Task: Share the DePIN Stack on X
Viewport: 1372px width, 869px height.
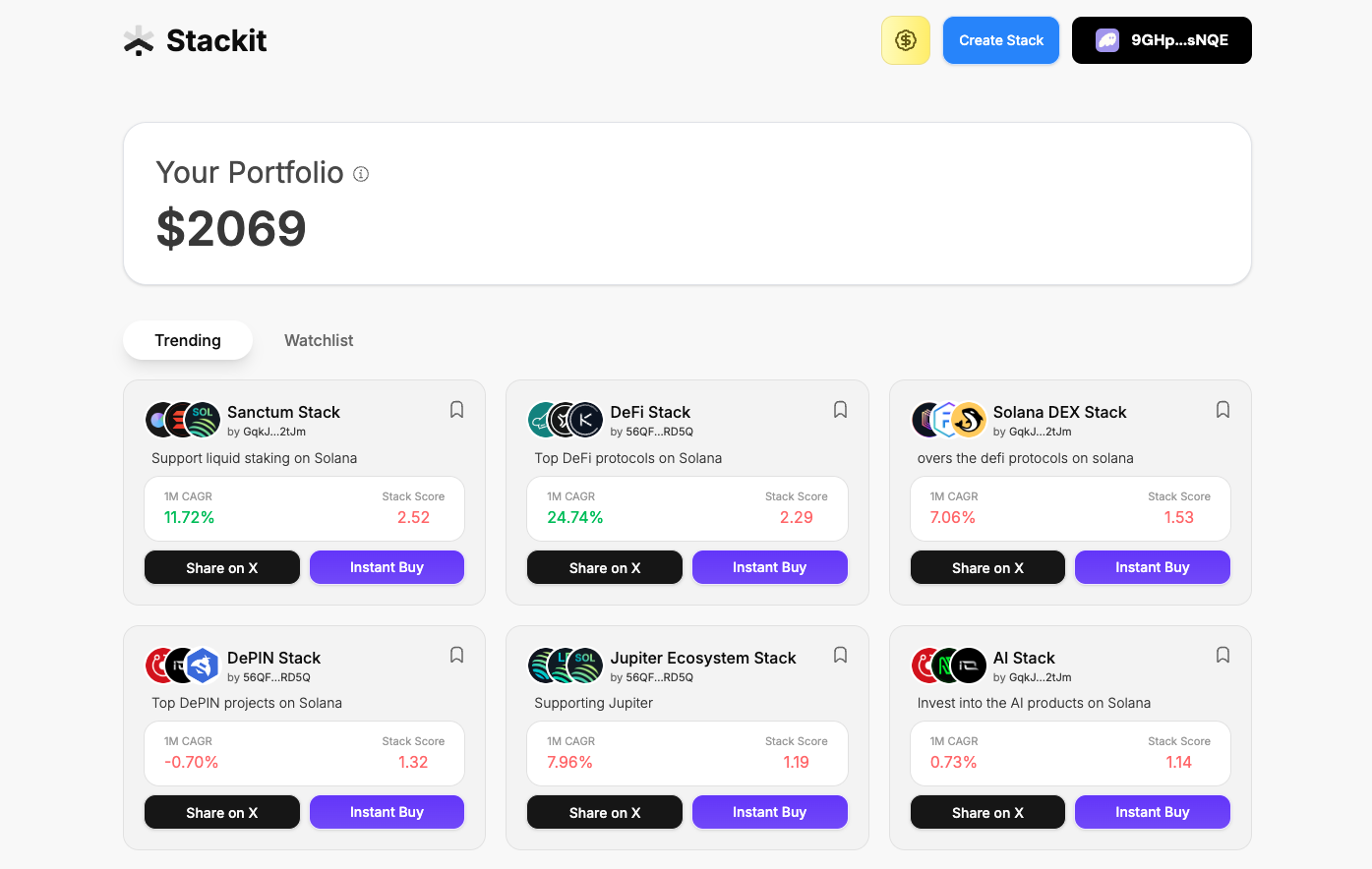Action: click(222, 813)
